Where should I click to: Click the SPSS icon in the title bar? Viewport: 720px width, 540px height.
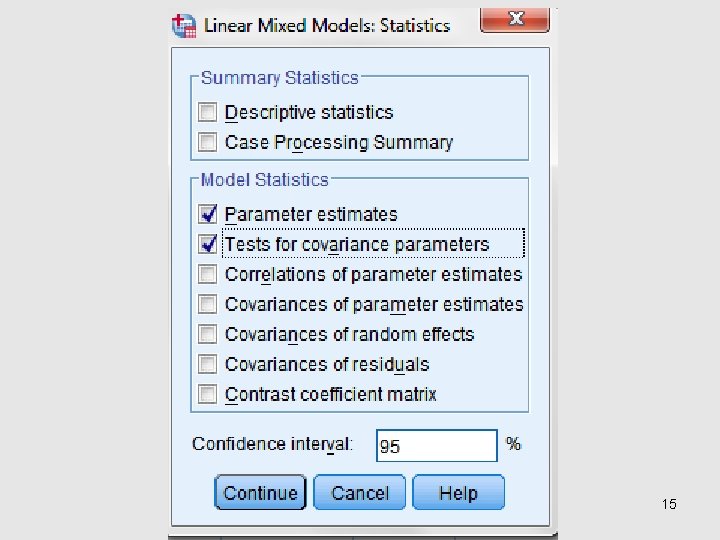point(183,26)
